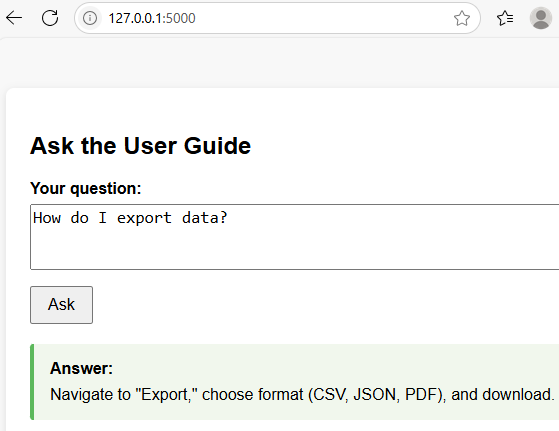Add this page to favorites with star
Screen dimensions: 559x431
click(462, 18)
